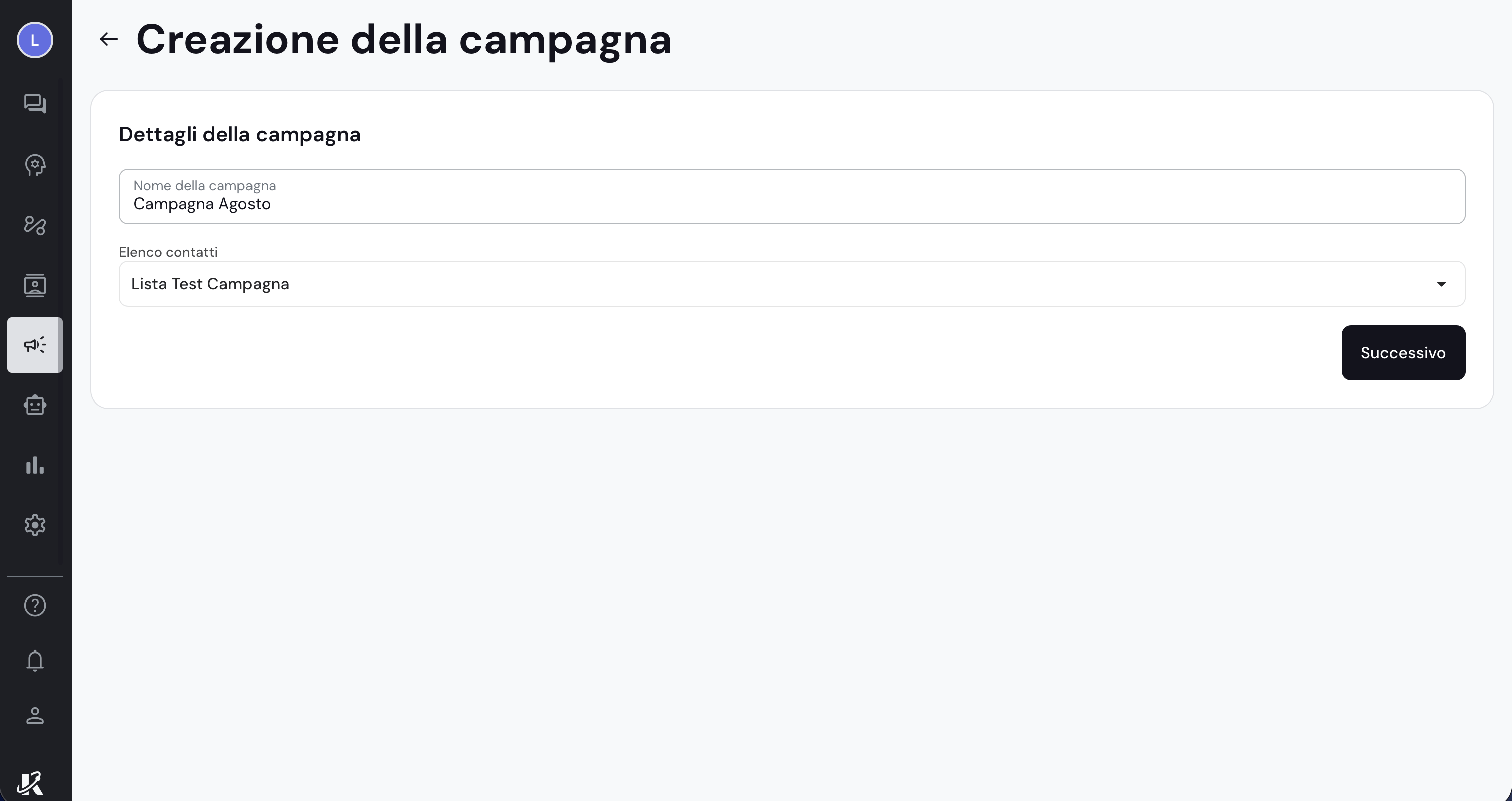Click the Dettagli della campagna heading
Screen dimensions: 1512x801
239,134
